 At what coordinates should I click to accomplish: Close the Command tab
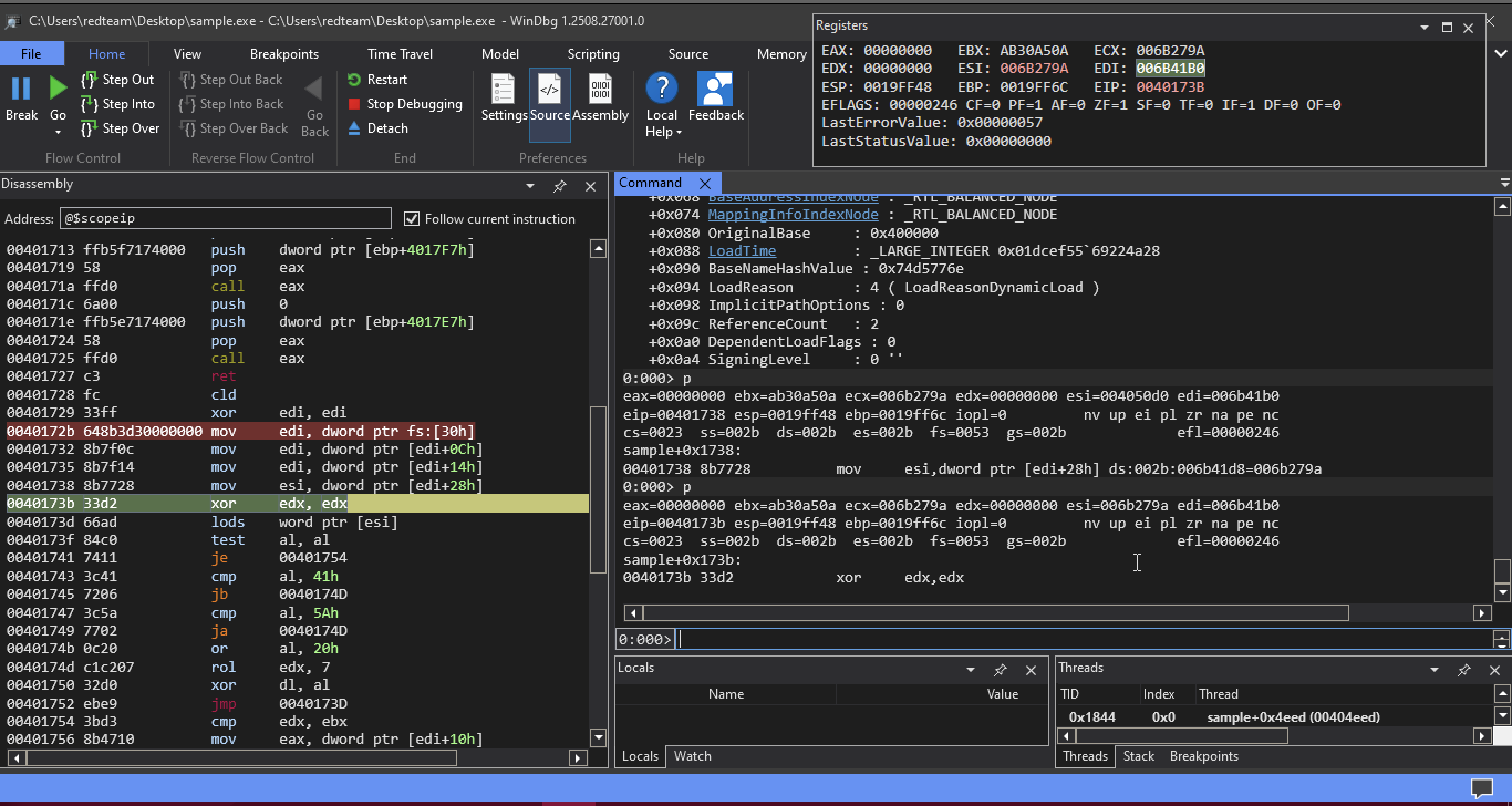tap(705, 183)
